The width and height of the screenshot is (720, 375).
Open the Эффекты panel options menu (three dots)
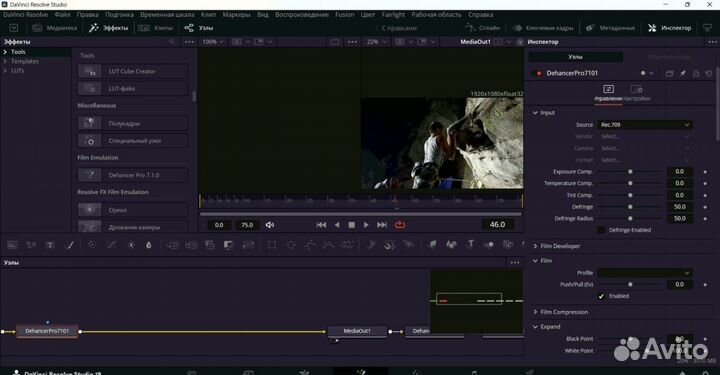(189, 42)
